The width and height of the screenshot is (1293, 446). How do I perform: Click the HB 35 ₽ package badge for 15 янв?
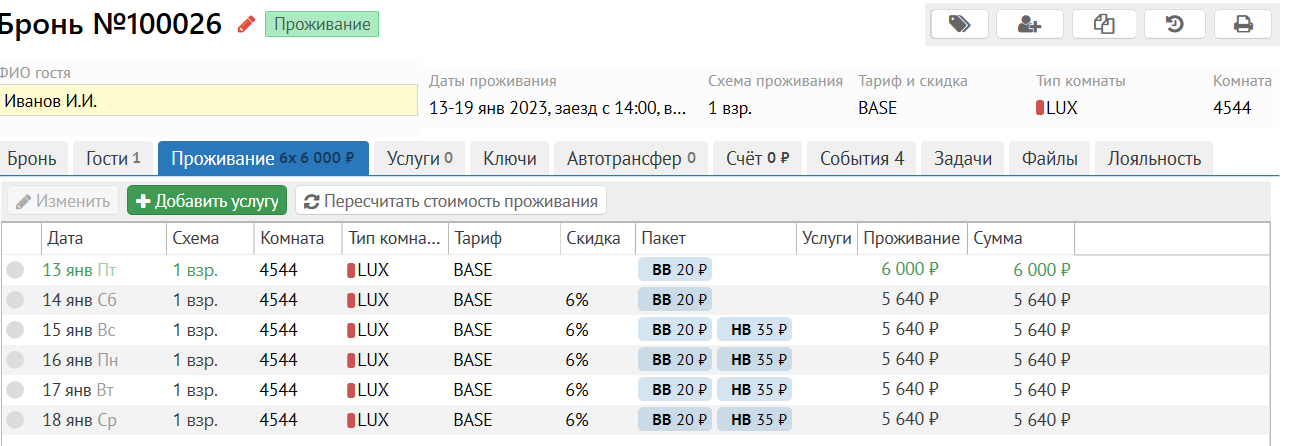[754, 329]
